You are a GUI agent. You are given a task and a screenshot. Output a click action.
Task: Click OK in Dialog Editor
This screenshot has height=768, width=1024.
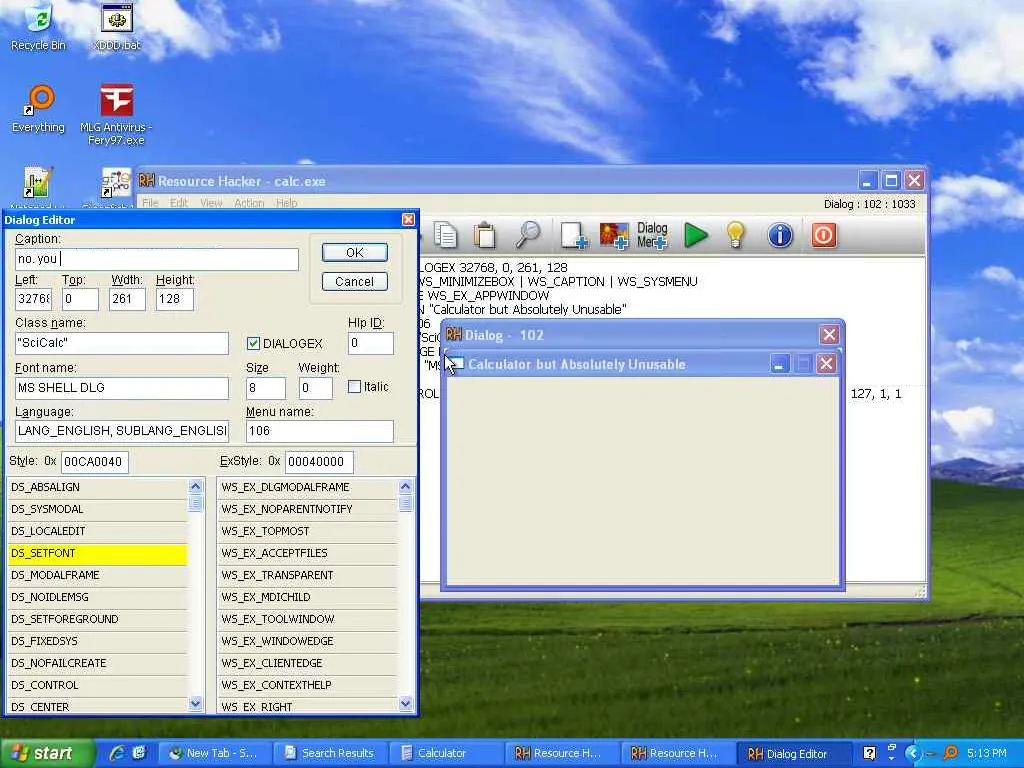pyautogui.click(x=355, y=253)
